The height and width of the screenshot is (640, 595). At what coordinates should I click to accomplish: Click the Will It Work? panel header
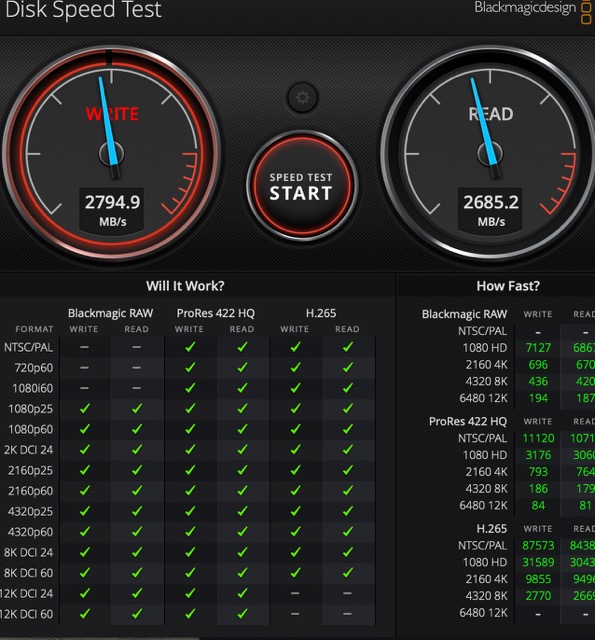pyautogui.click(x=185, y=286)
